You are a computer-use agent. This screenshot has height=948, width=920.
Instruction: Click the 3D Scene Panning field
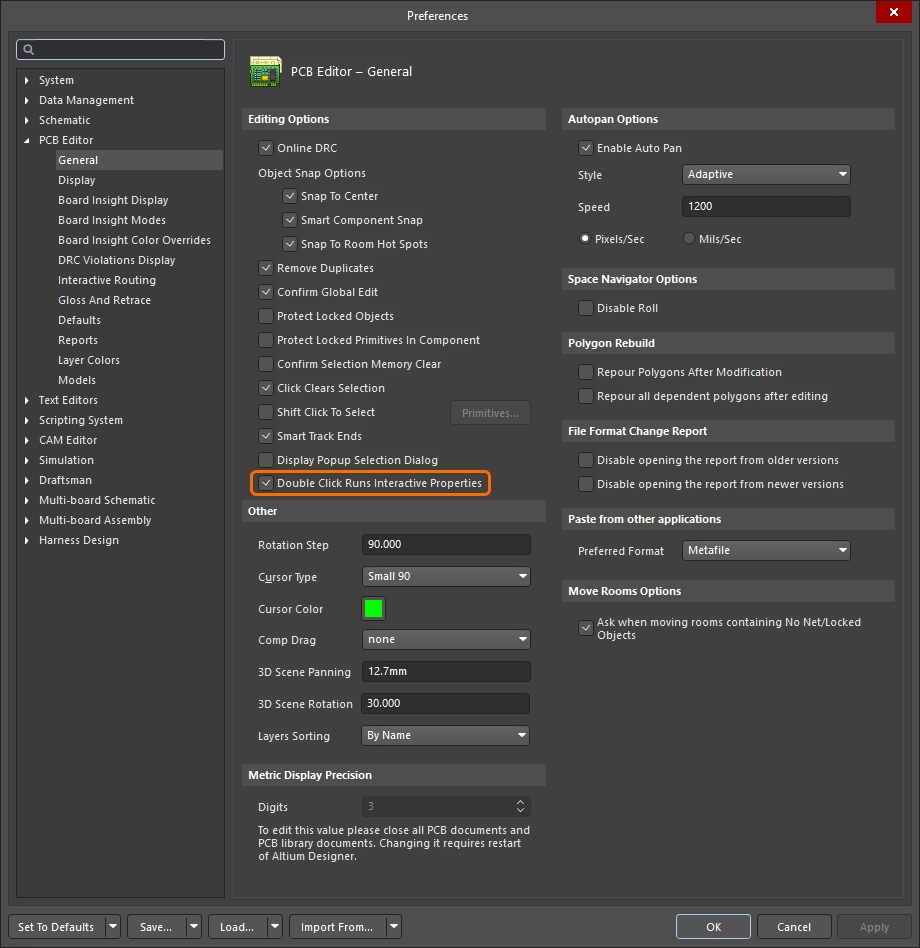point(446,672)
